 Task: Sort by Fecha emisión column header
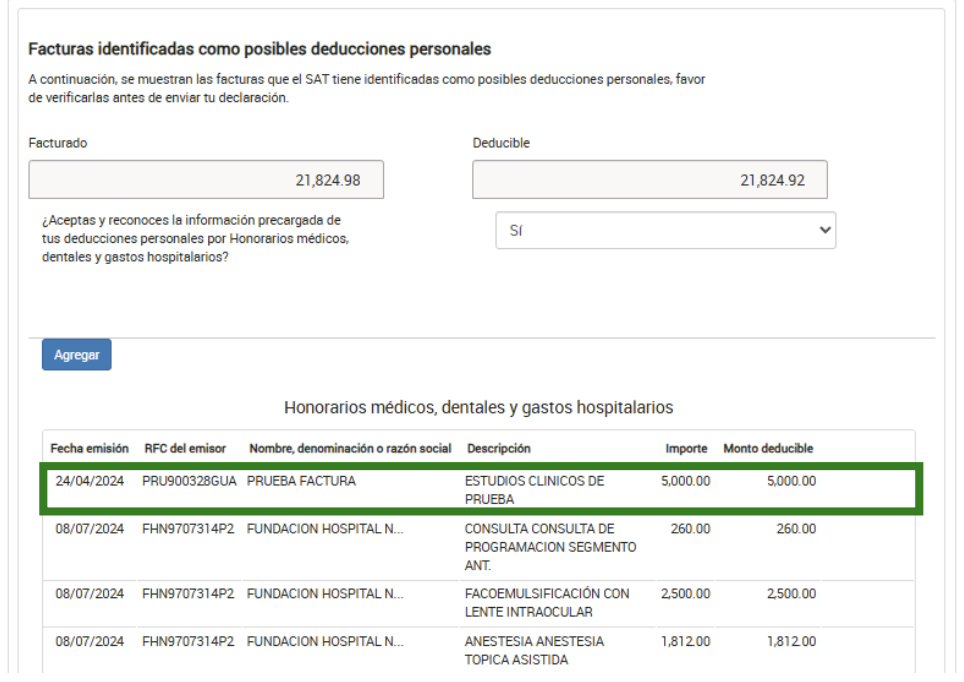click(89, 448)
